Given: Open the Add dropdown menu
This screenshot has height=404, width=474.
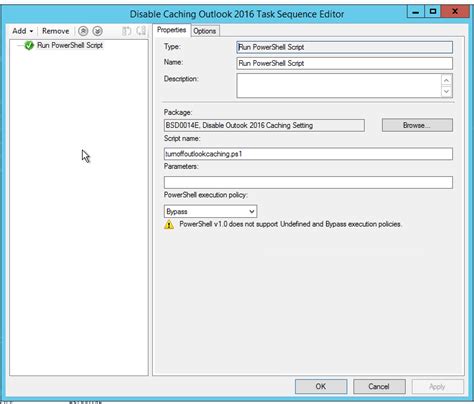Looking at the screenshot, I should coord(22,31).
